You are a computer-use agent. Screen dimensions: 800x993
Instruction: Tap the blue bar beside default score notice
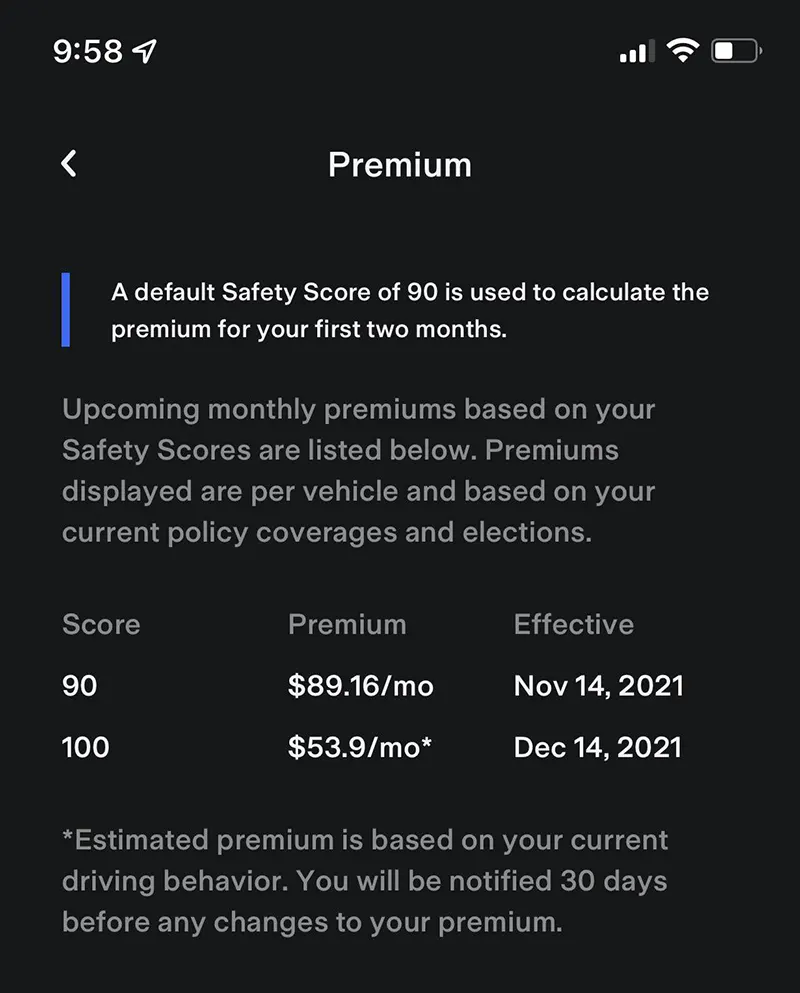66,310
